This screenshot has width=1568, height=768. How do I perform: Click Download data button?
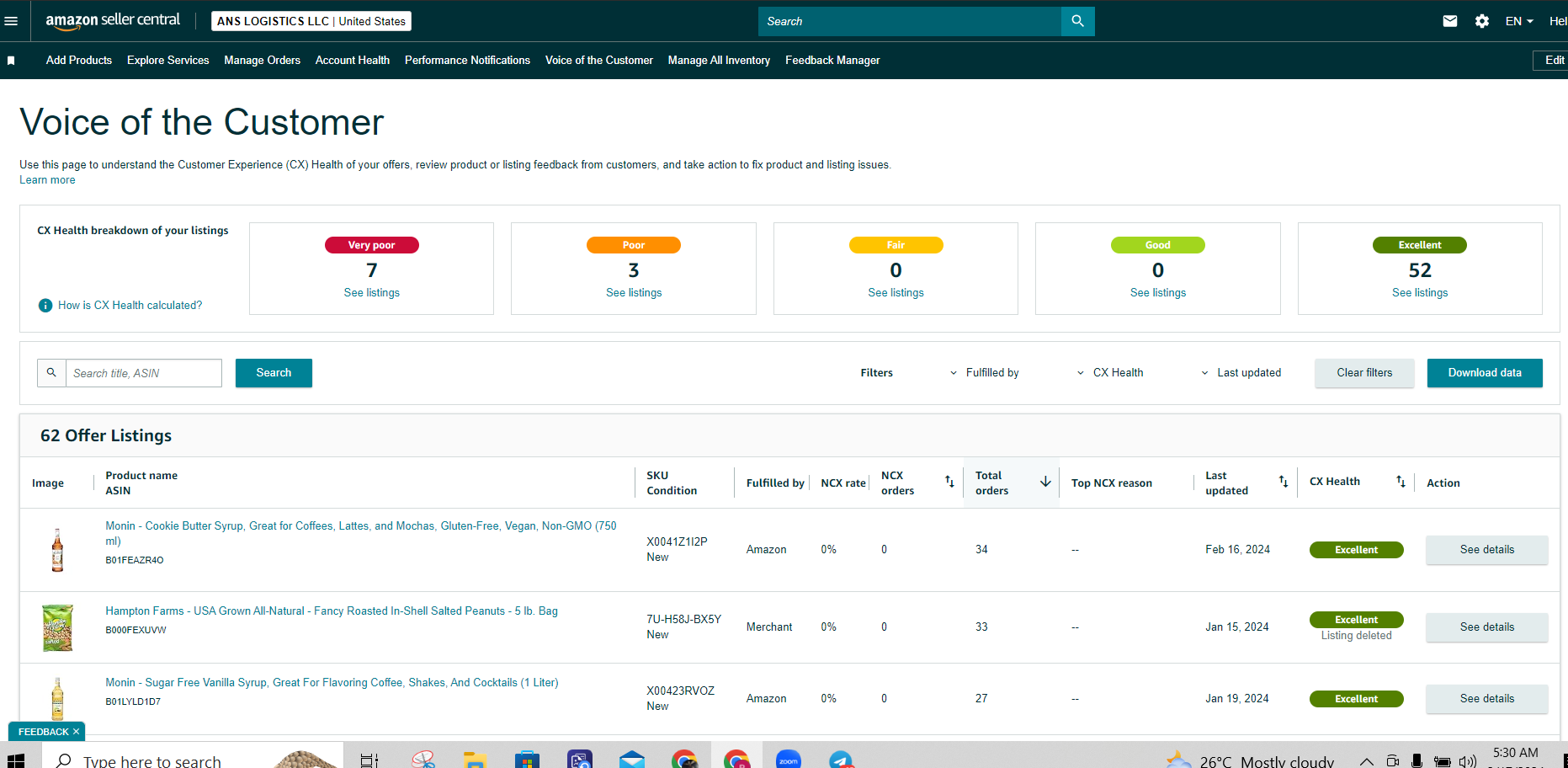[1485, 373]
